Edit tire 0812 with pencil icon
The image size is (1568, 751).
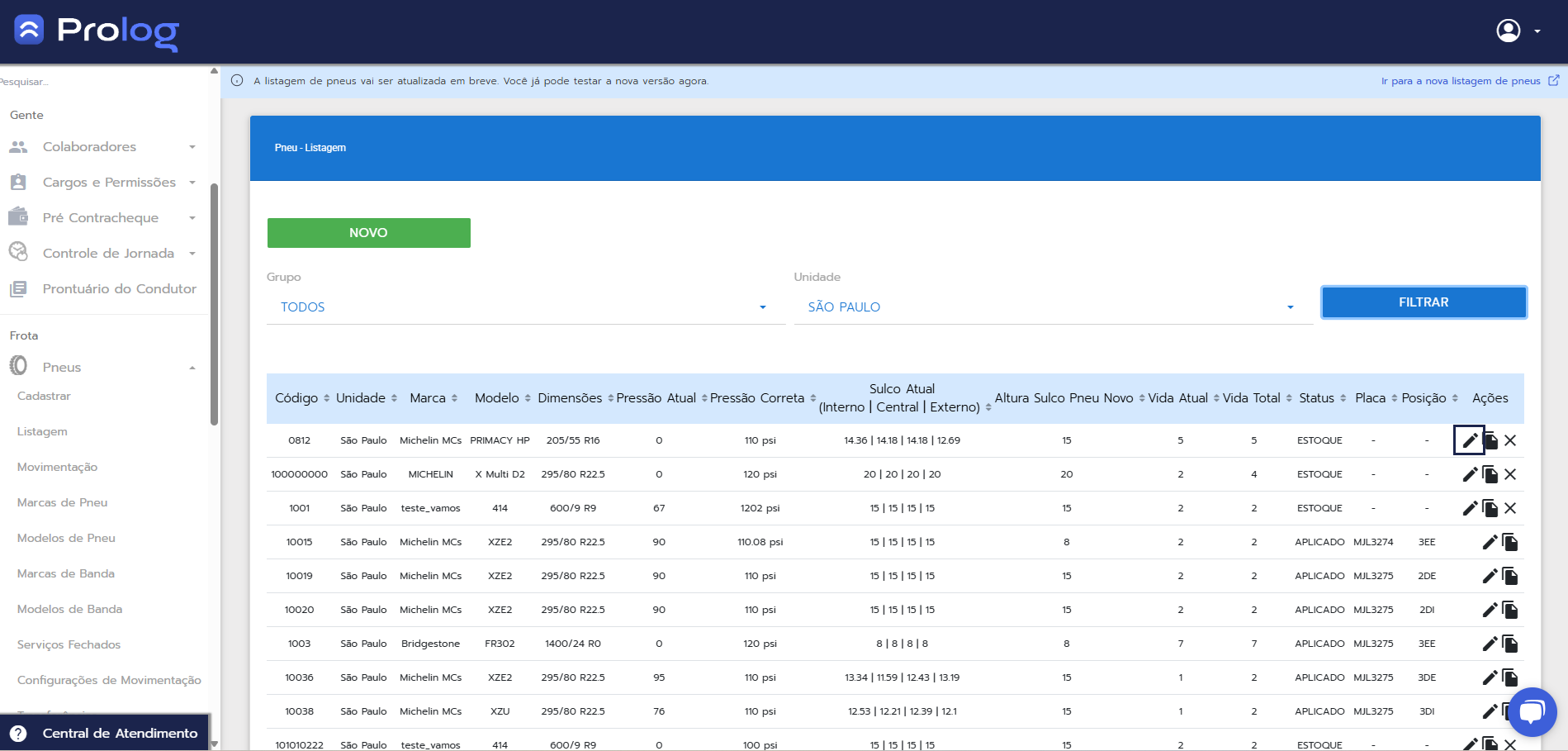tap(1470, 440)
